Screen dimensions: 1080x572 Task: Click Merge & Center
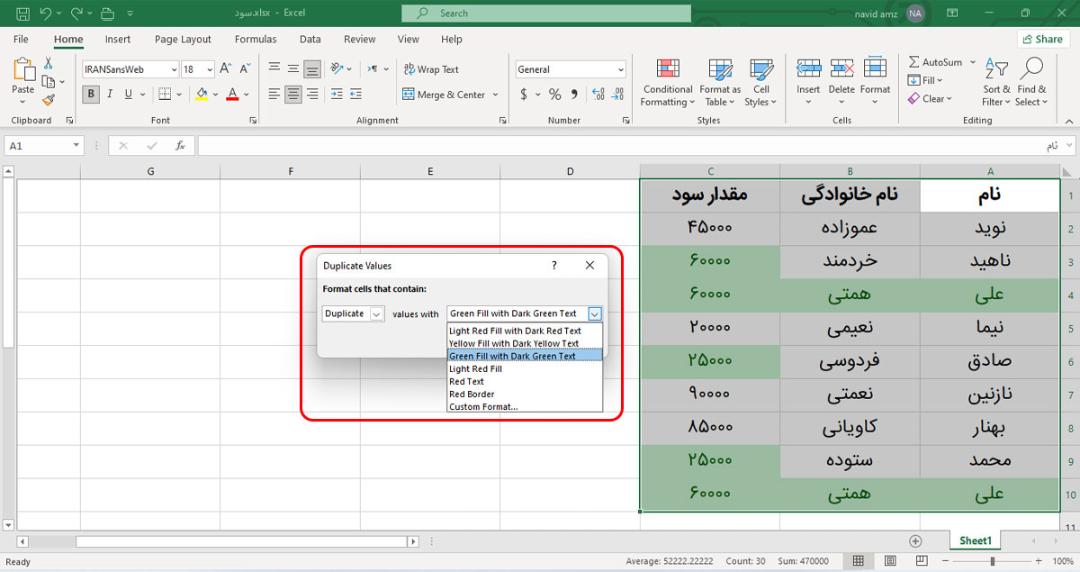(444, 94)
